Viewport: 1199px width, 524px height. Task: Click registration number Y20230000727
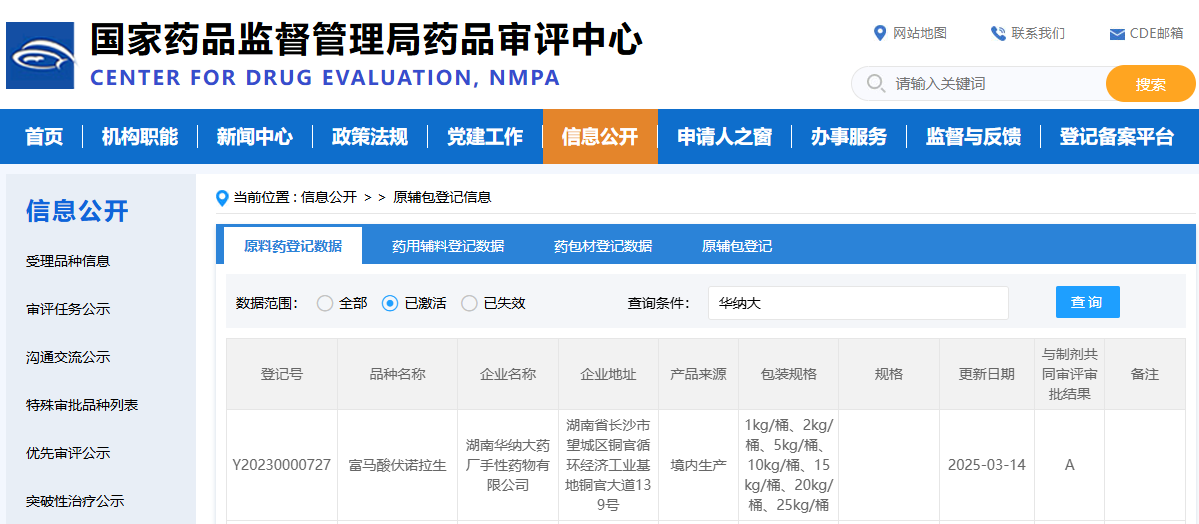pos(281,465)
